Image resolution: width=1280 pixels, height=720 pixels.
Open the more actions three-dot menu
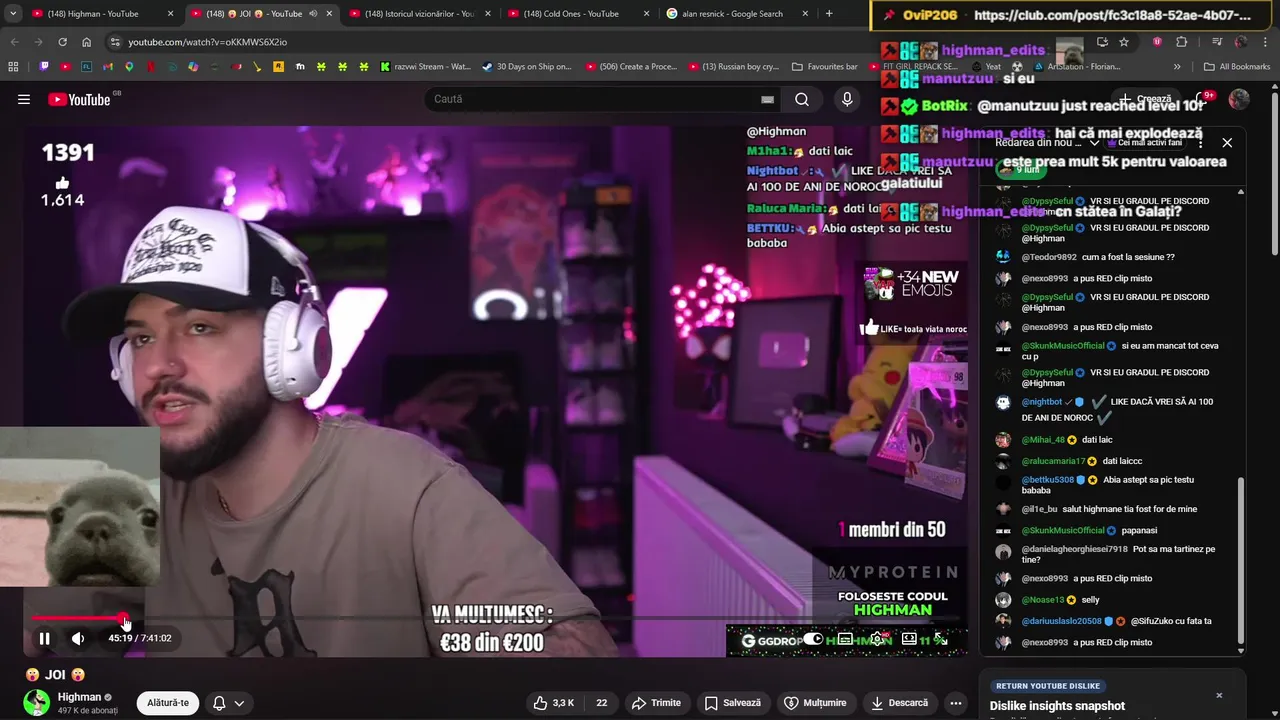(956, 703)
